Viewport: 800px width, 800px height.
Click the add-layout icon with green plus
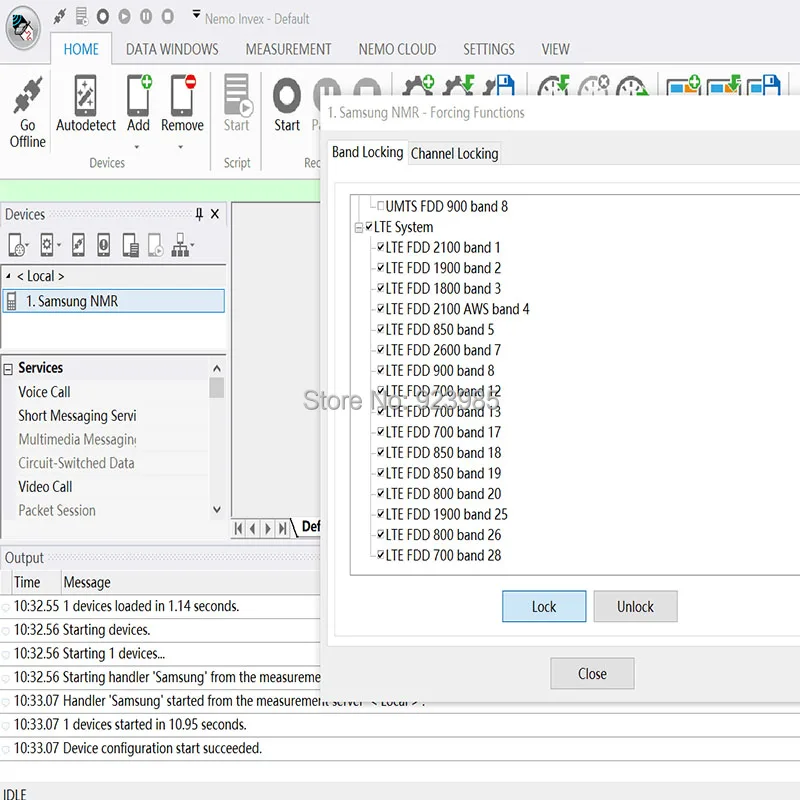[684, 86]
